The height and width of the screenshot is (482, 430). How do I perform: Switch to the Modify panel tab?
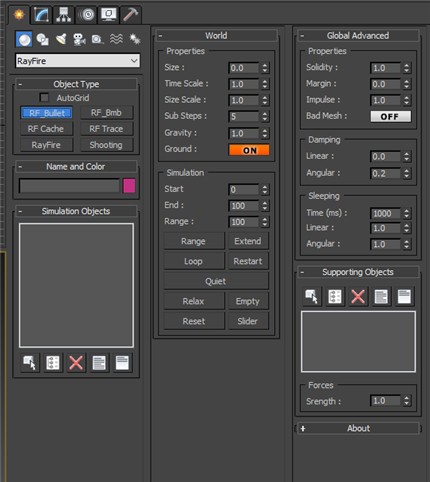point(42,15)
